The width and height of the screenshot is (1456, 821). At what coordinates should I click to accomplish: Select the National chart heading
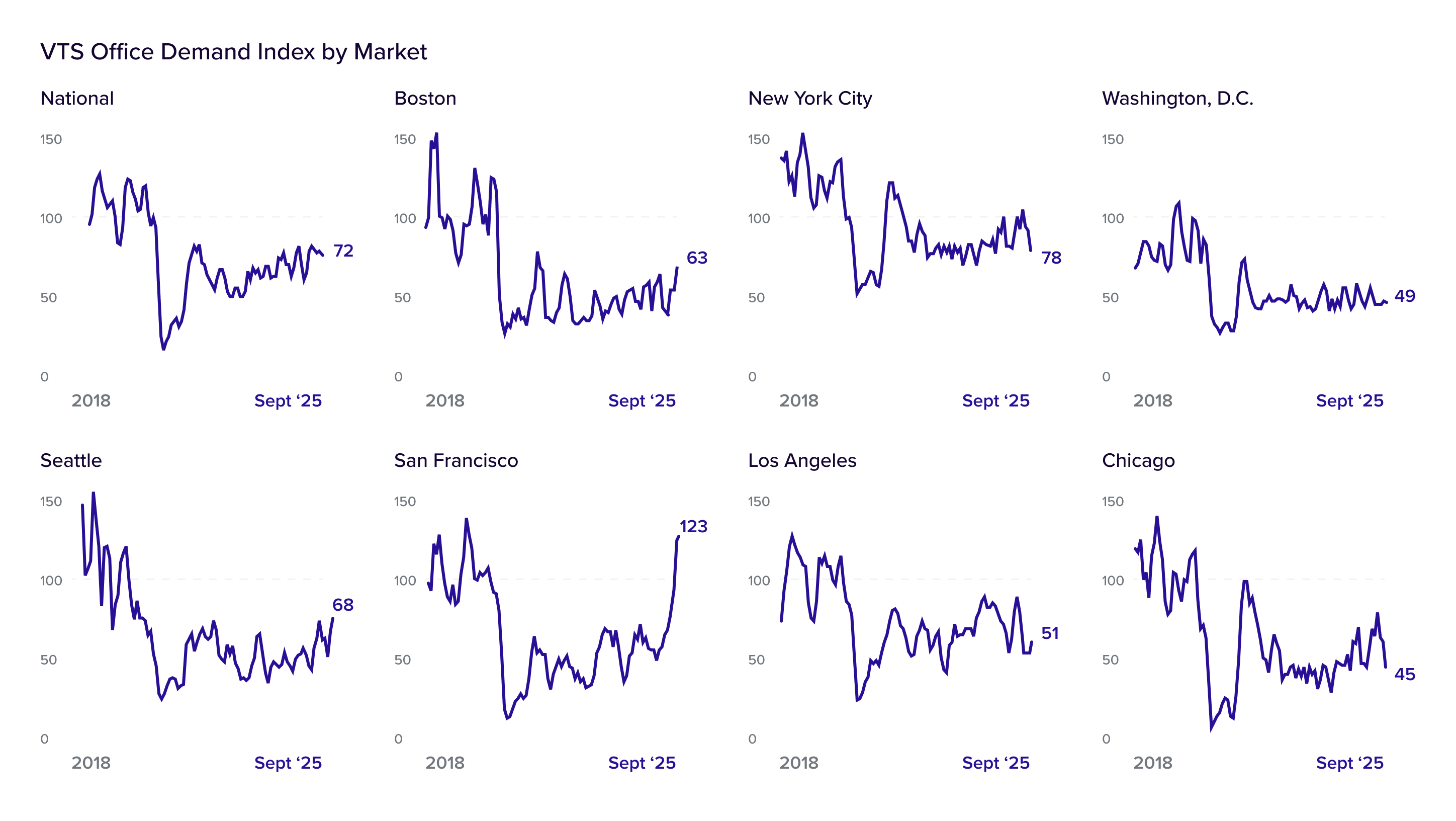[77, 99]
